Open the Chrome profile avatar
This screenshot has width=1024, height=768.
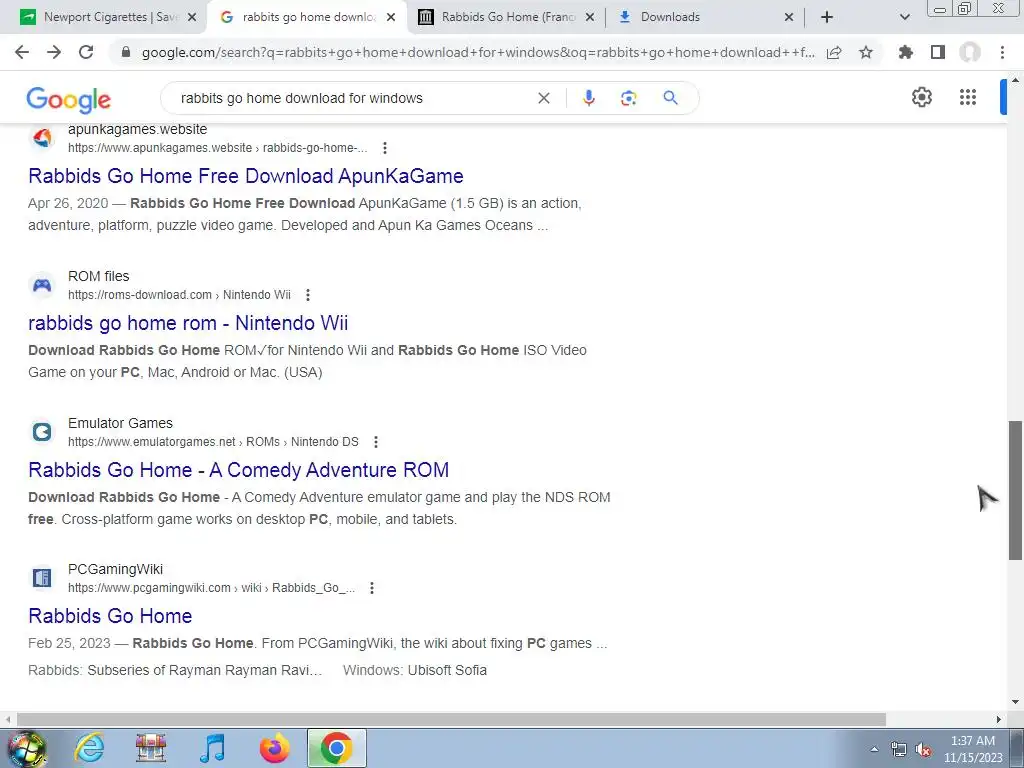tap(970, 52)
